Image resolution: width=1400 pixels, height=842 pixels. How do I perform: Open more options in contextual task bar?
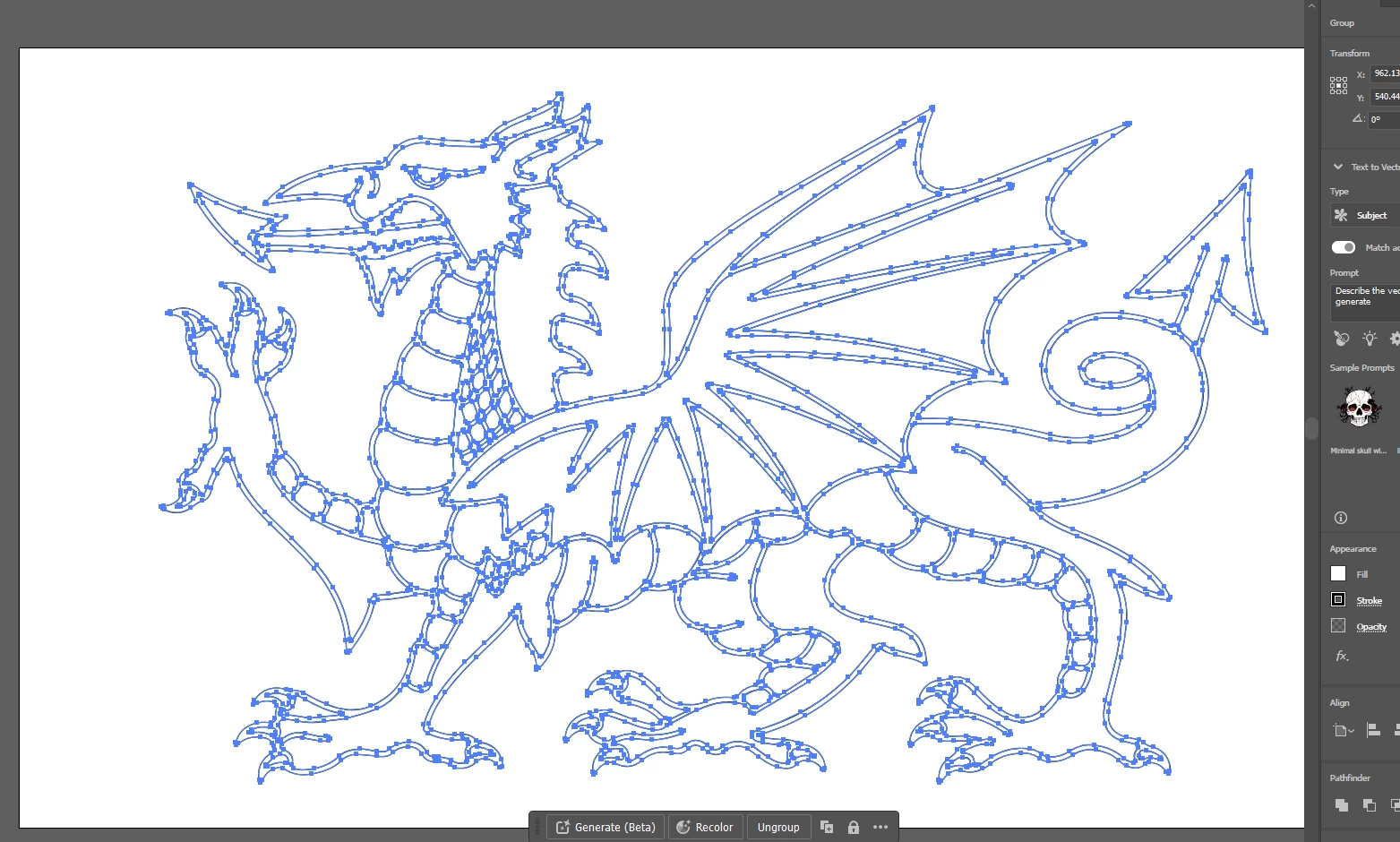[x=880, y=827]
